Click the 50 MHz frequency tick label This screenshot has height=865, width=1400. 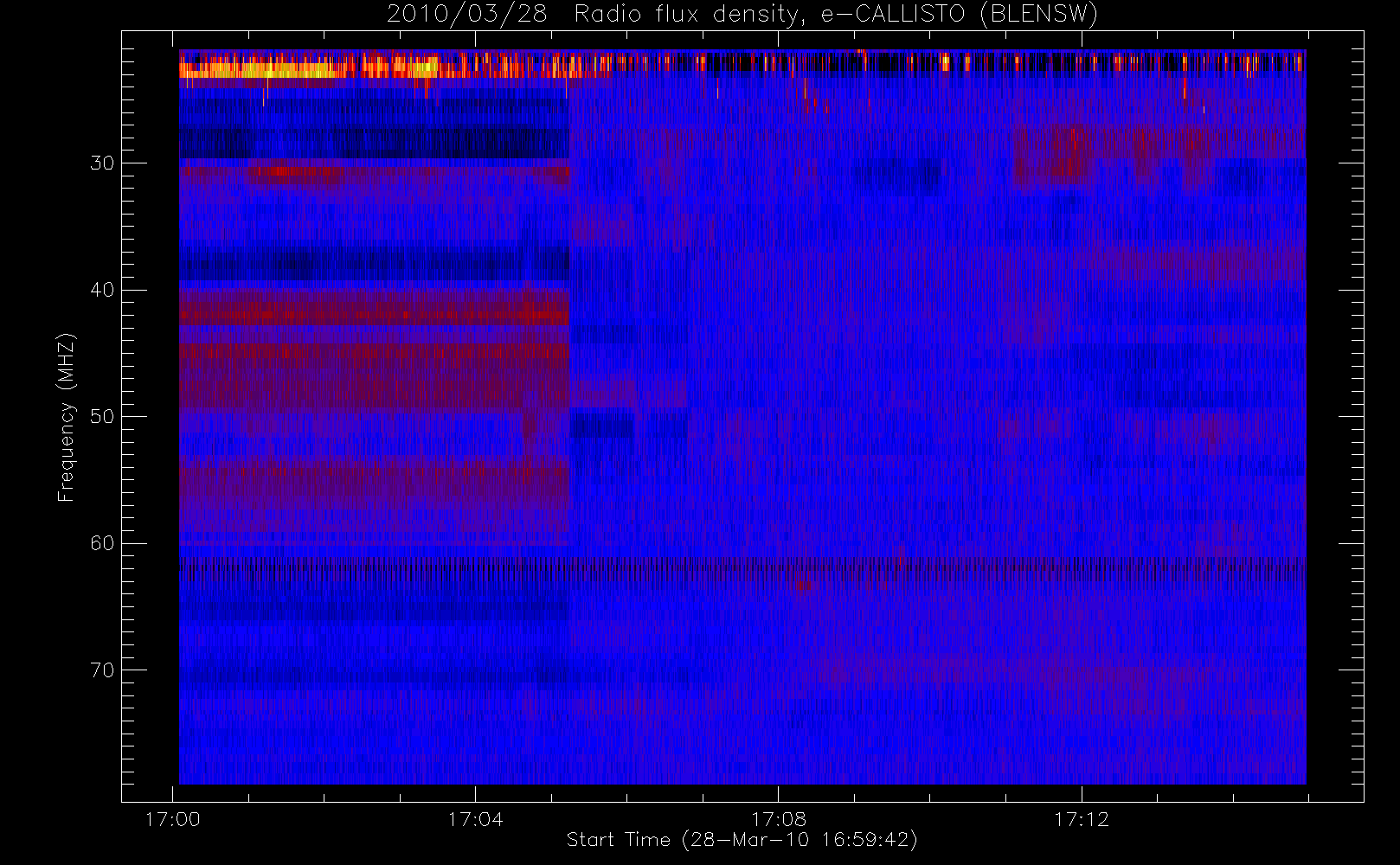point(102,416)
